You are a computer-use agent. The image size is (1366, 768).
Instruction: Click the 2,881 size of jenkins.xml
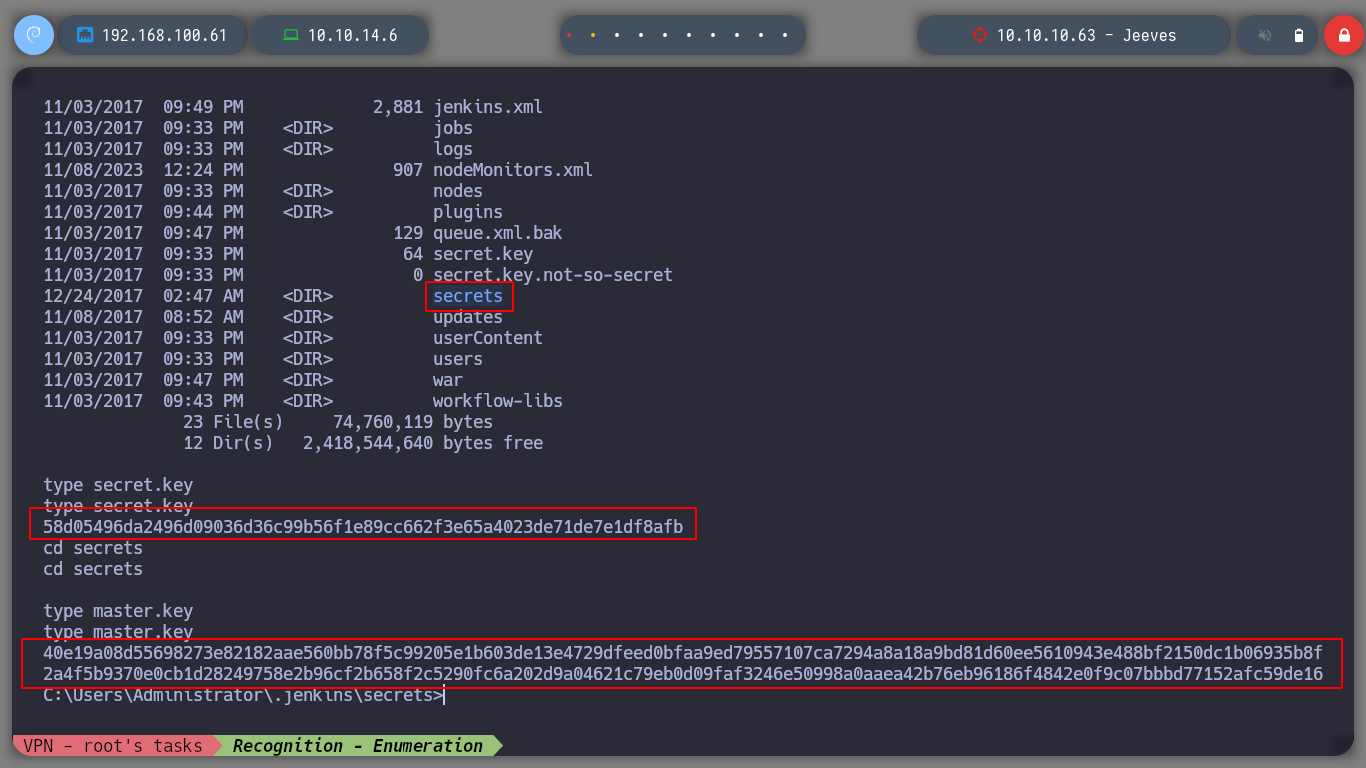coord(398,107)
